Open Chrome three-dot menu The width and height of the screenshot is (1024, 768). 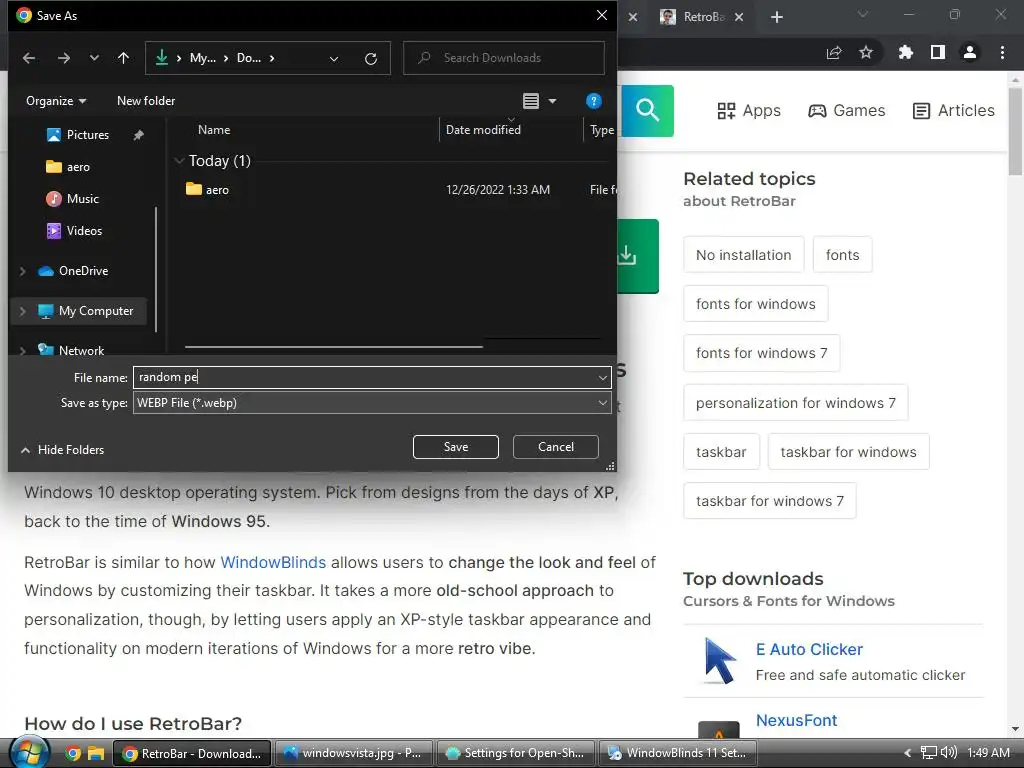tap(1002, 52)
